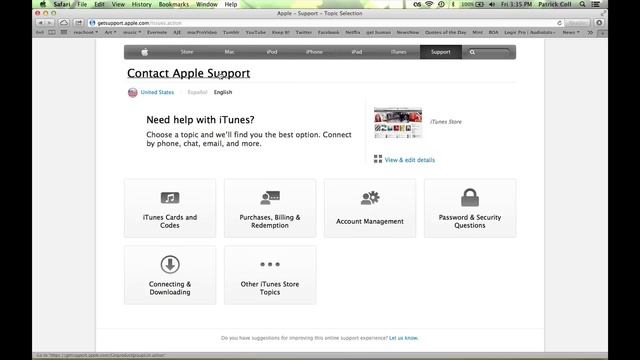Open the History menu
Viewport: 640px width, 360px height.
pos(142,4)
